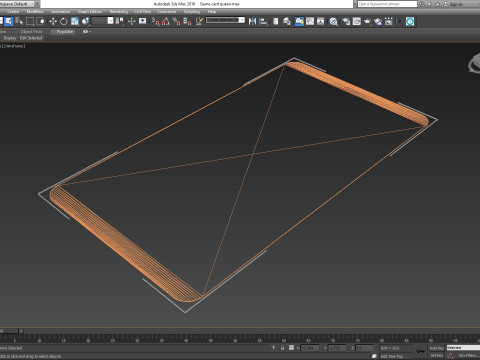The image size is (480, 360).
Task: Open Create Selection Set dropdown
Action: pos(226,20)
